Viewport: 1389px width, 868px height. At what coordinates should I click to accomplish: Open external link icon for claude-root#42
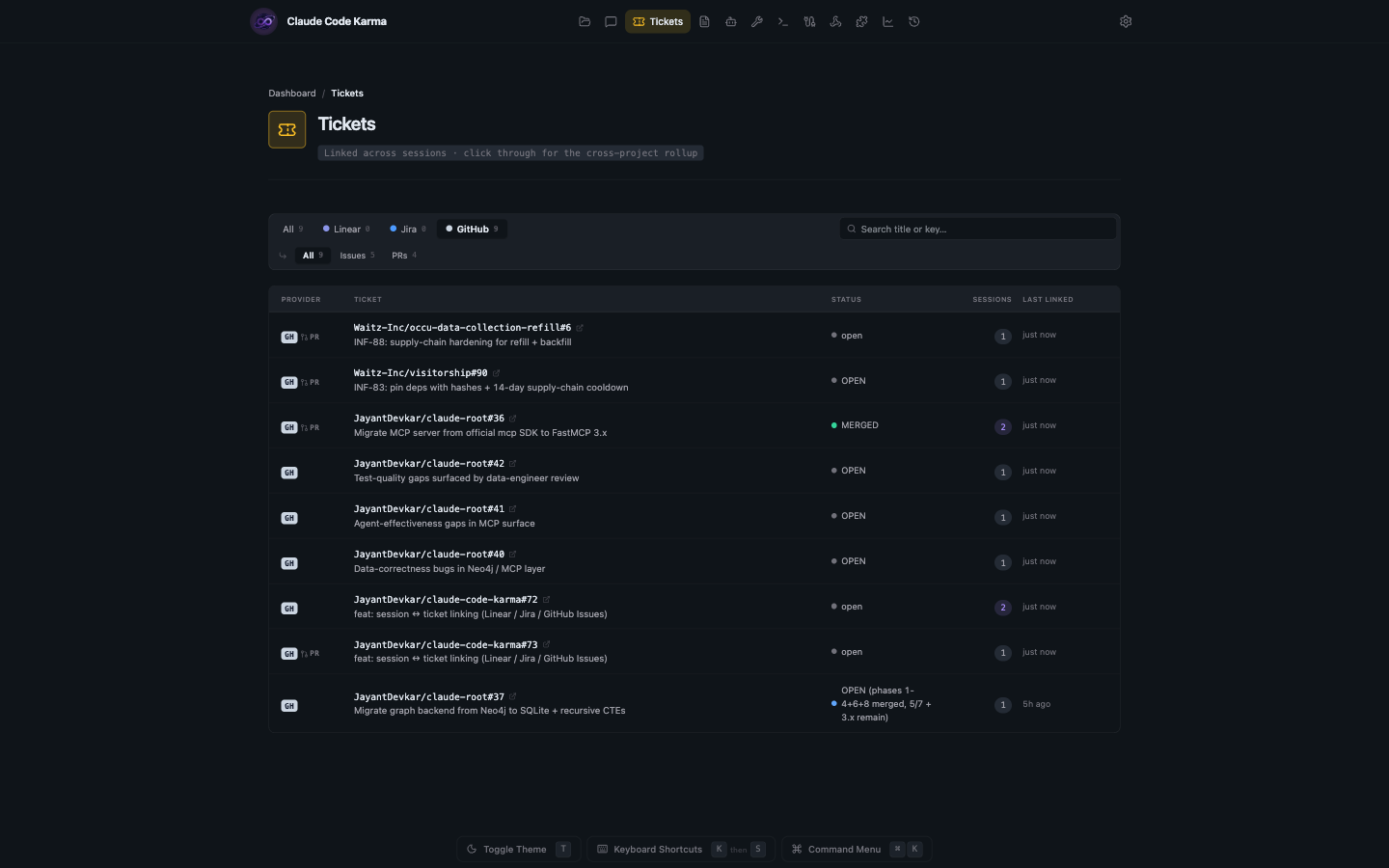click(x=513, y=464)
